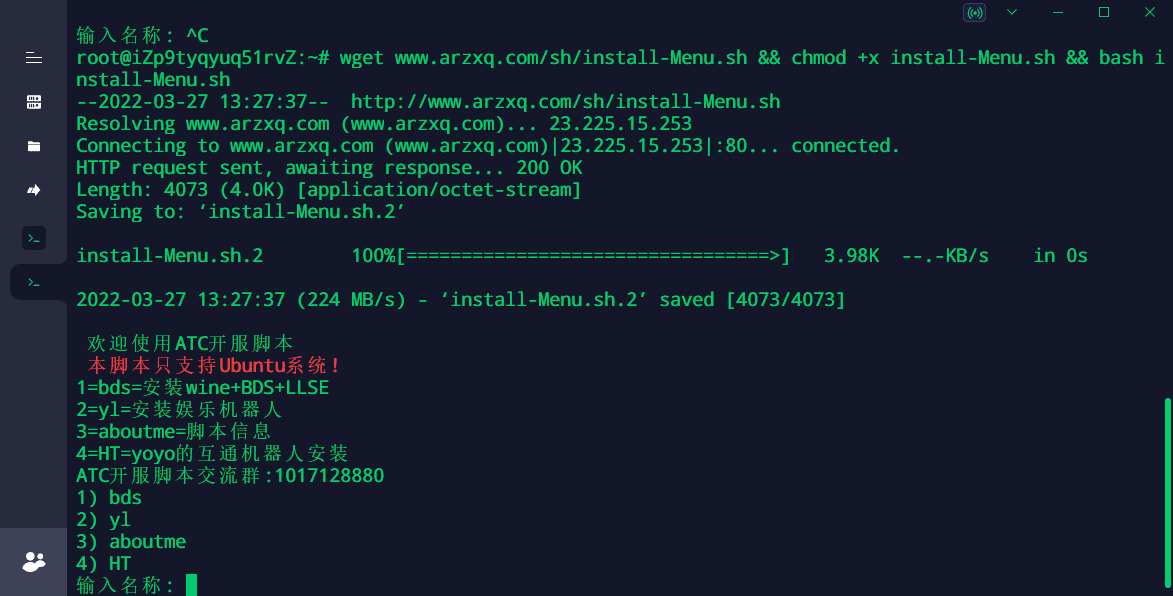Switch to the first terminal session tab
1173x596 pixels.
[x=34, y=239]
